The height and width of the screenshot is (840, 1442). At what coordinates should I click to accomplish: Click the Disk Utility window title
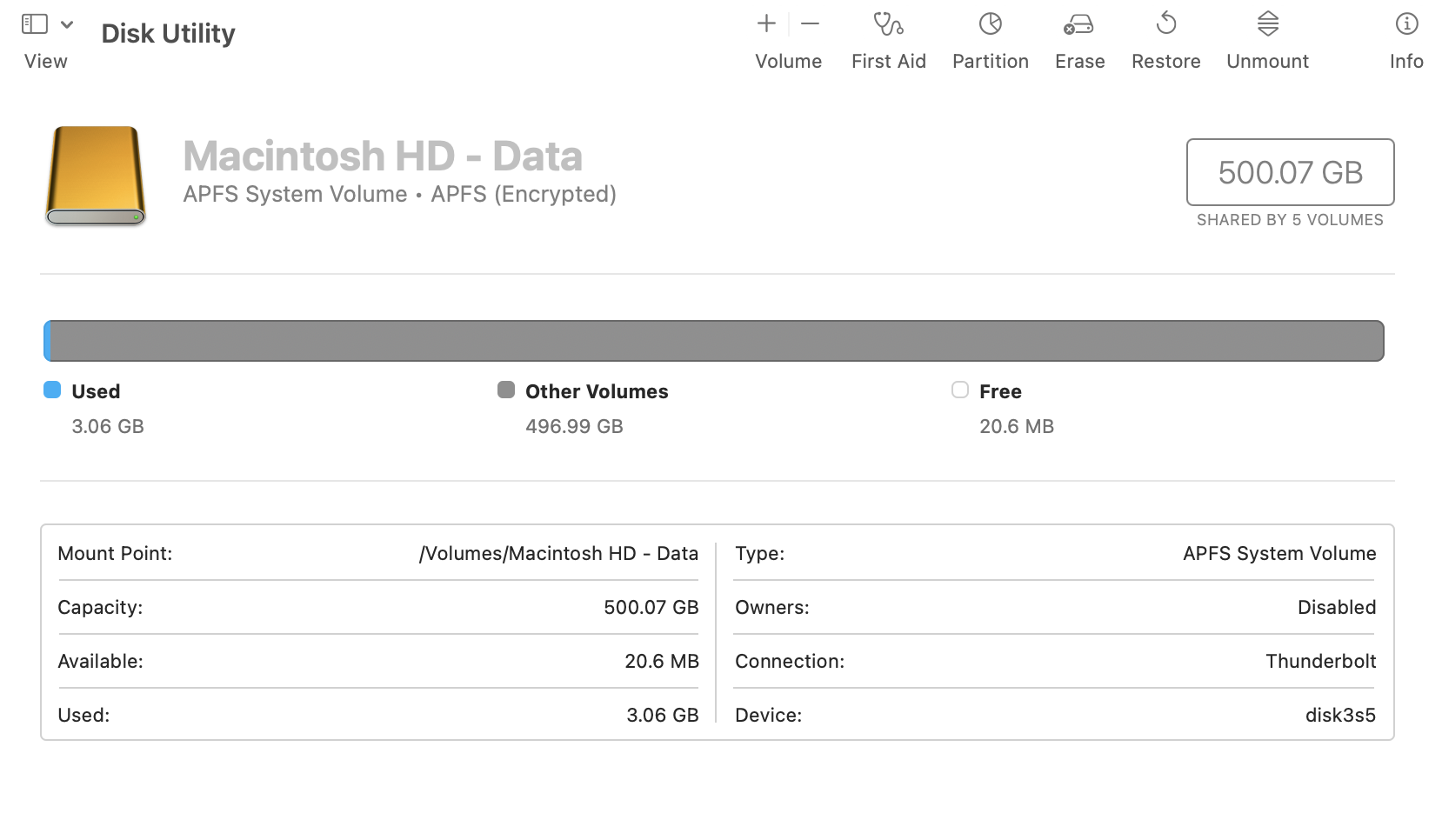point(169,33)
